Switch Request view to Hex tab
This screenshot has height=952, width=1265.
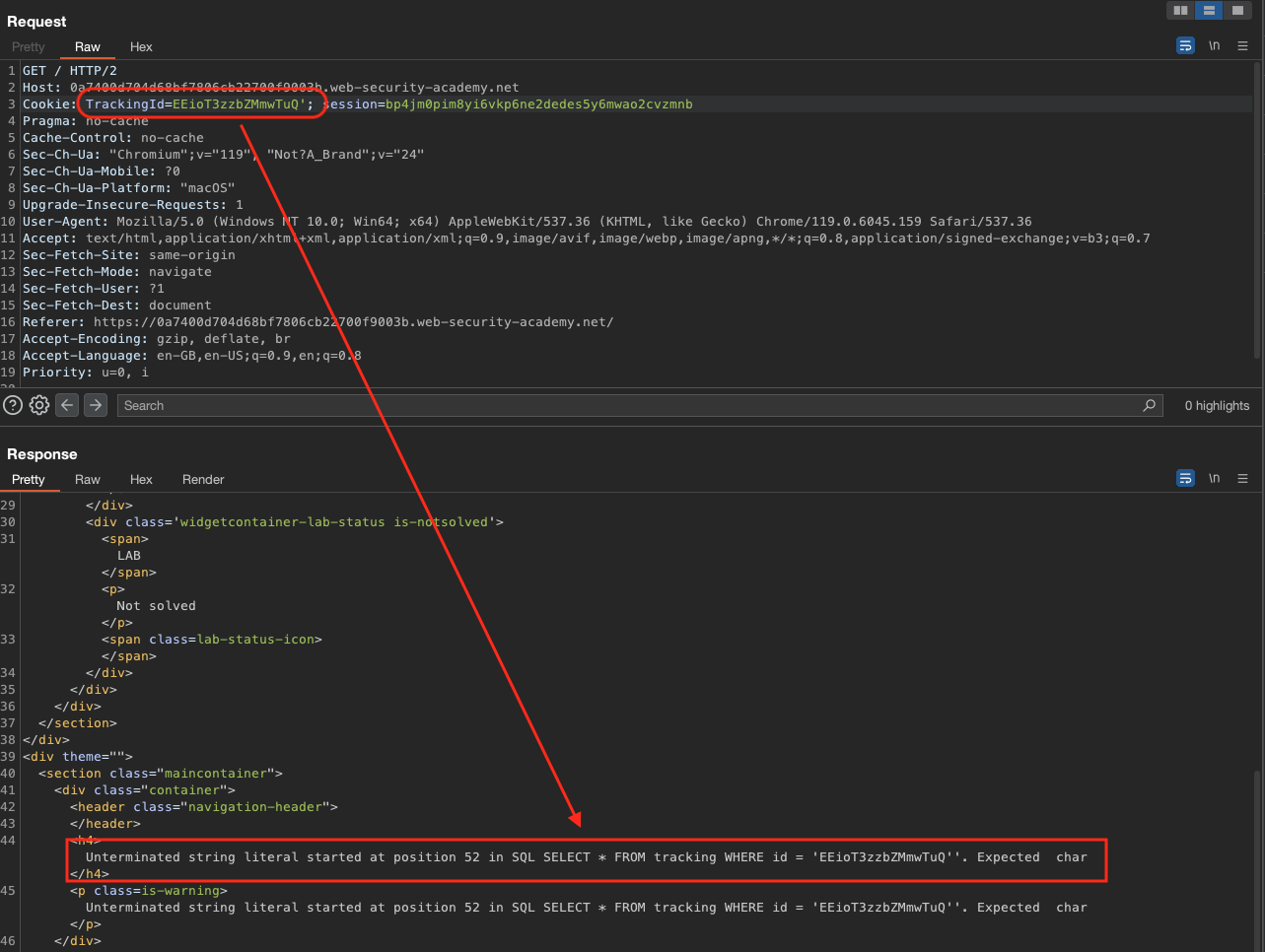(141, 47)
